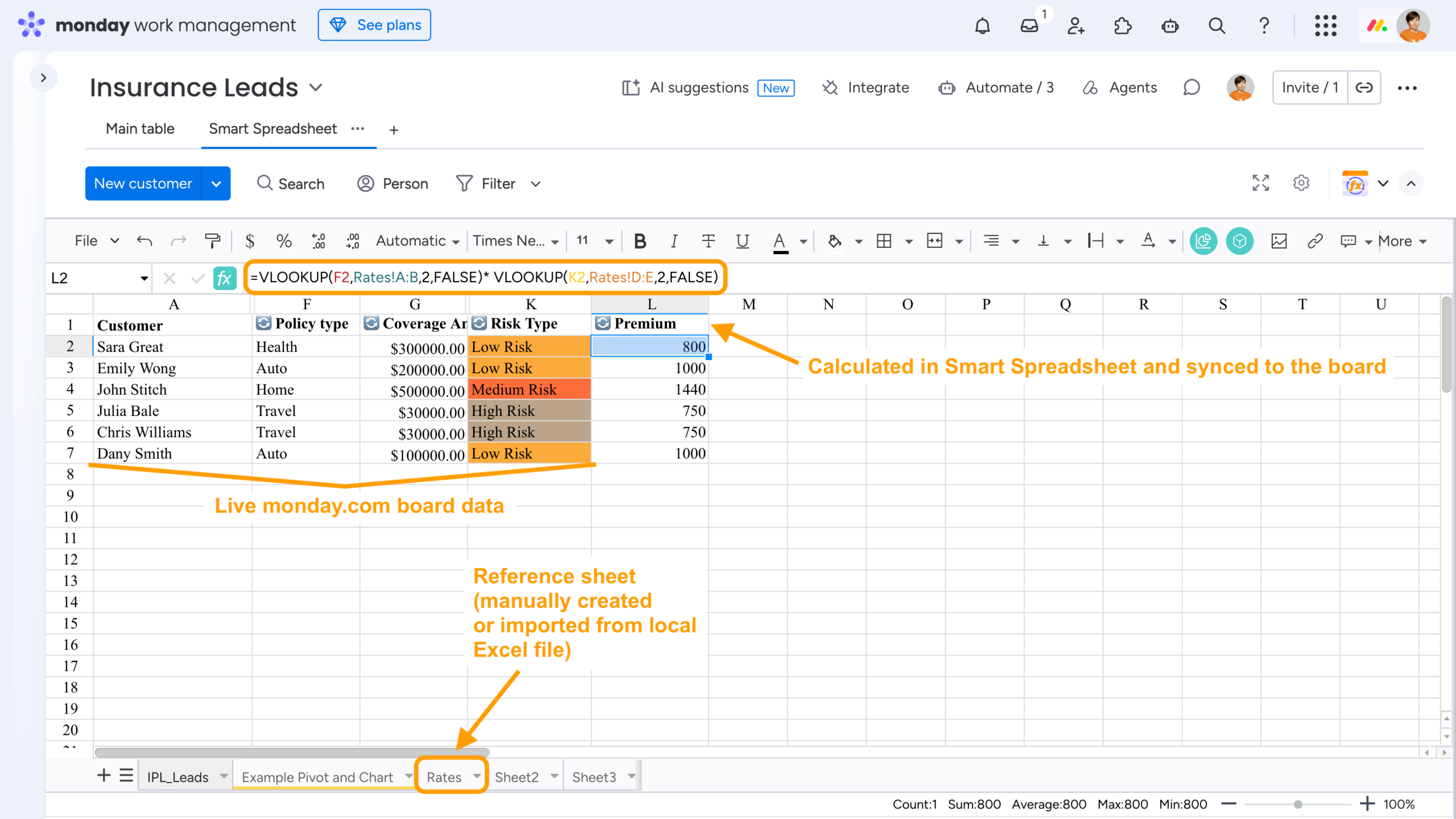The width and height of the screenshot is (1456, 819).
Task: Open the Integrate center
Action: (x=866, y=88)
